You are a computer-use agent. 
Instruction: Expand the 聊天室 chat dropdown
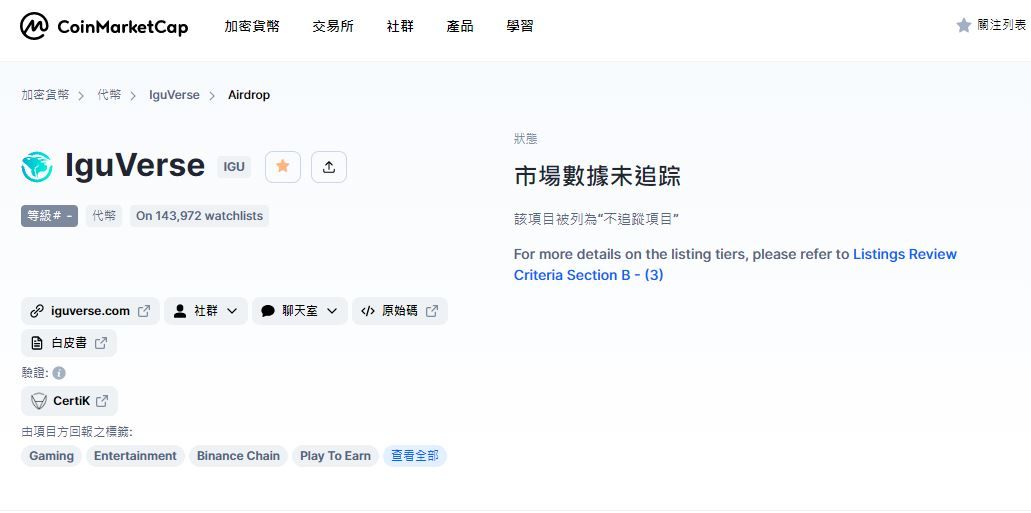[x=300, y=311]
